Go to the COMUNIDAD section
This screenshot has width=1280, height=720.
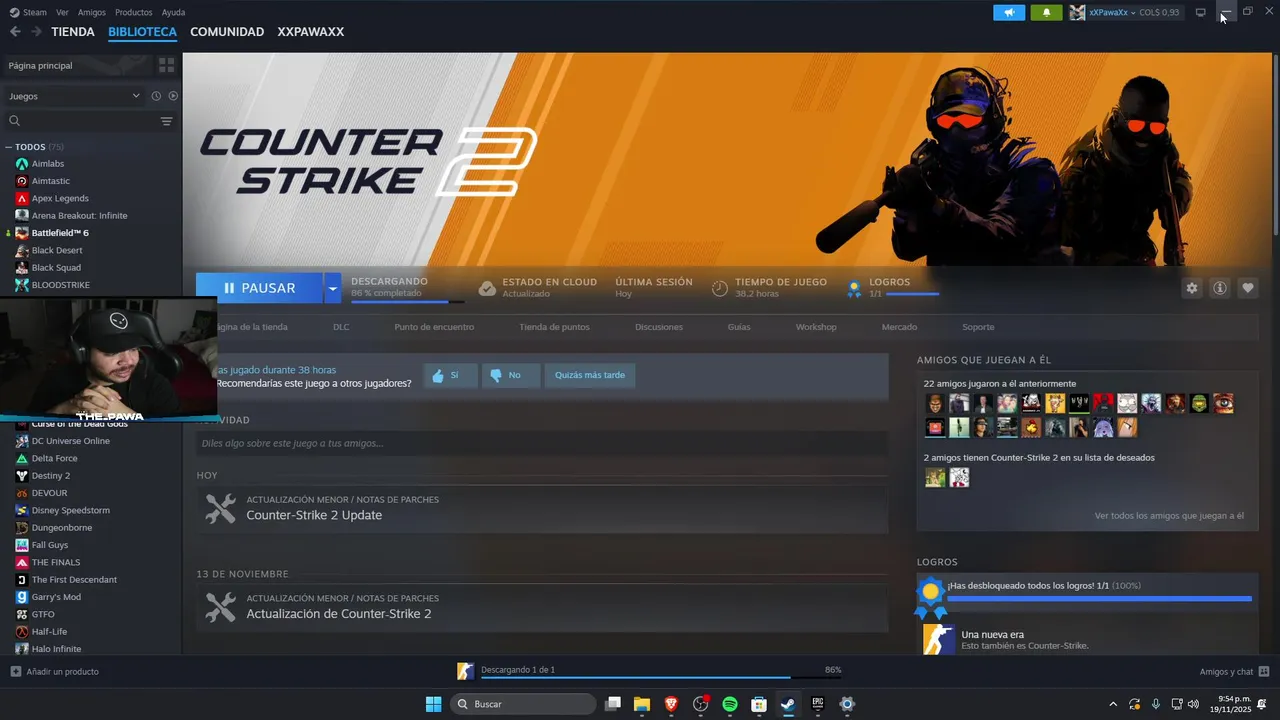(227, 32)
